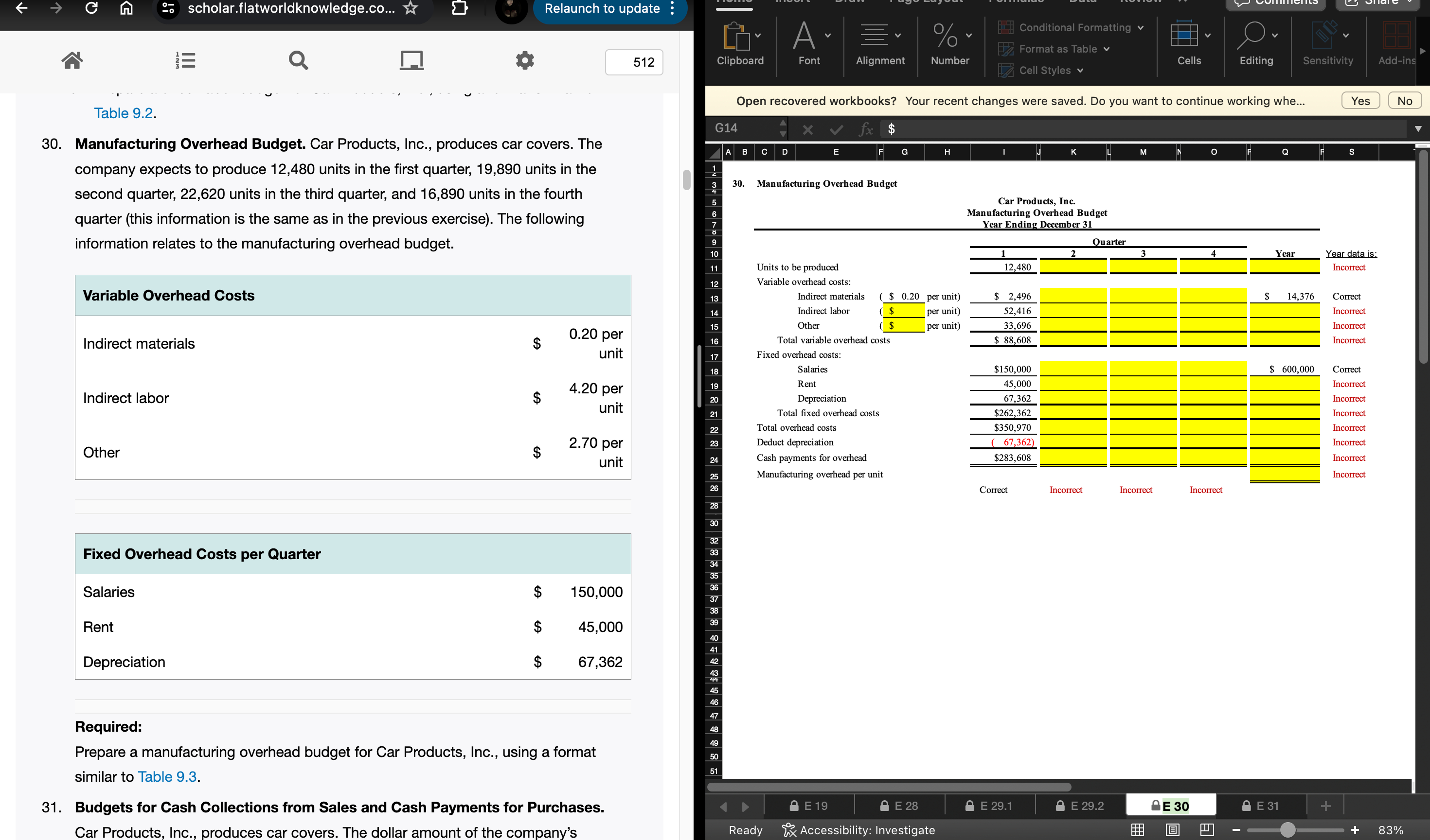Switch to the E 28 sheet tab
Image resolution: width=1430 pixels, height=840 pixels.
[899, 806]
